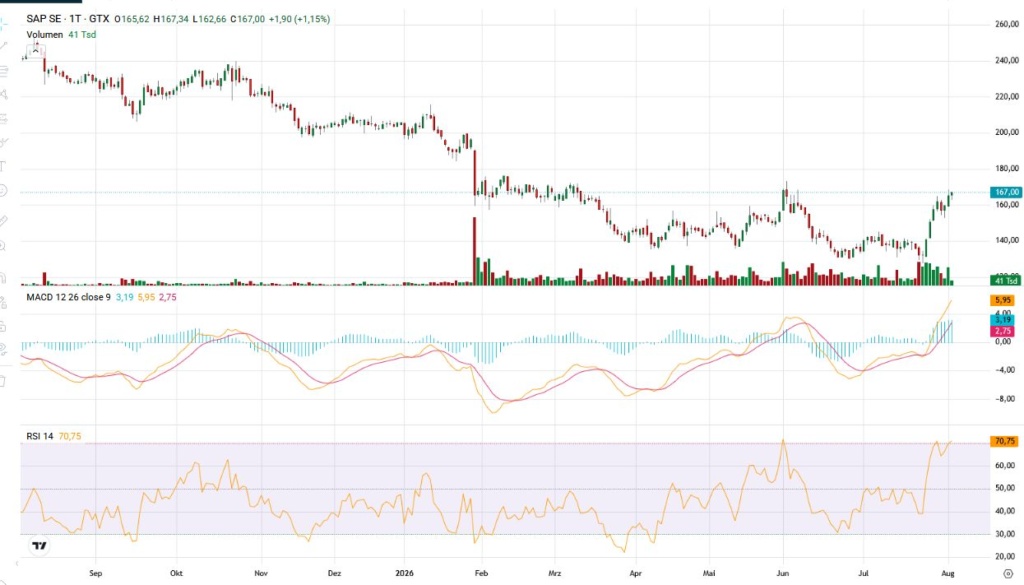
Task: Click the Jun label on time axis
Action: tap(783, 573)
